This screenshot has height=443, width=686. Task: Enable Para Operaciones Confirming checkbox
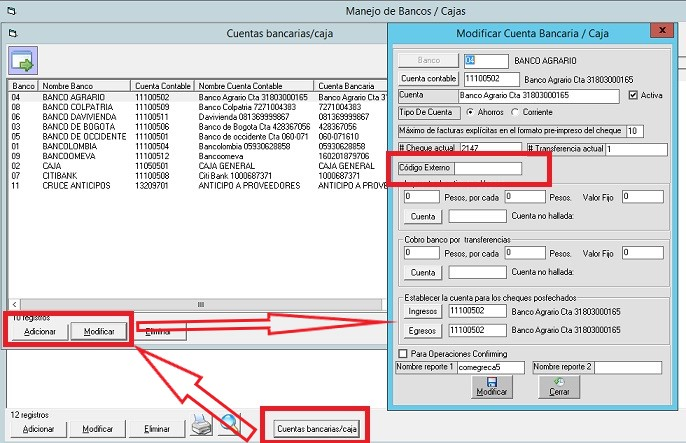403,354
